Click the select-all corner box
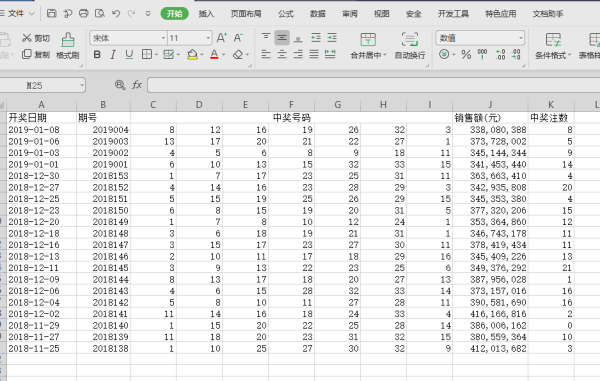The image size is (600, 381). [3, 105]
